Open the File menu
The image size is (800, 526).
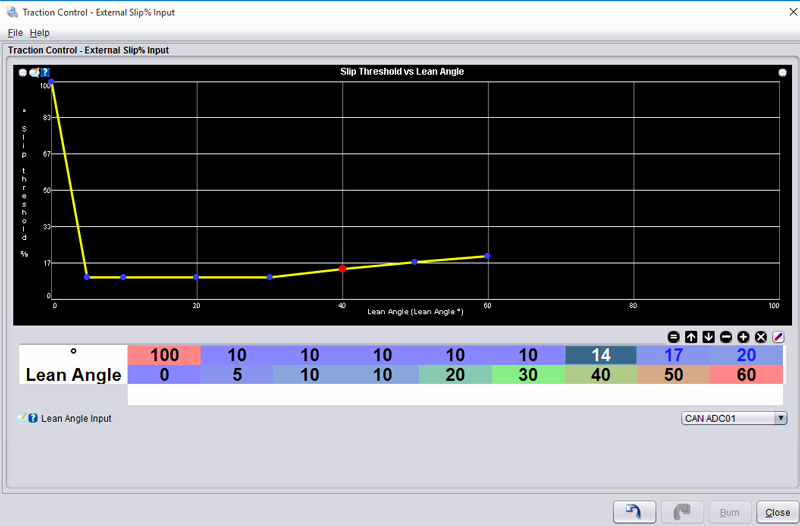click(15, 33)
